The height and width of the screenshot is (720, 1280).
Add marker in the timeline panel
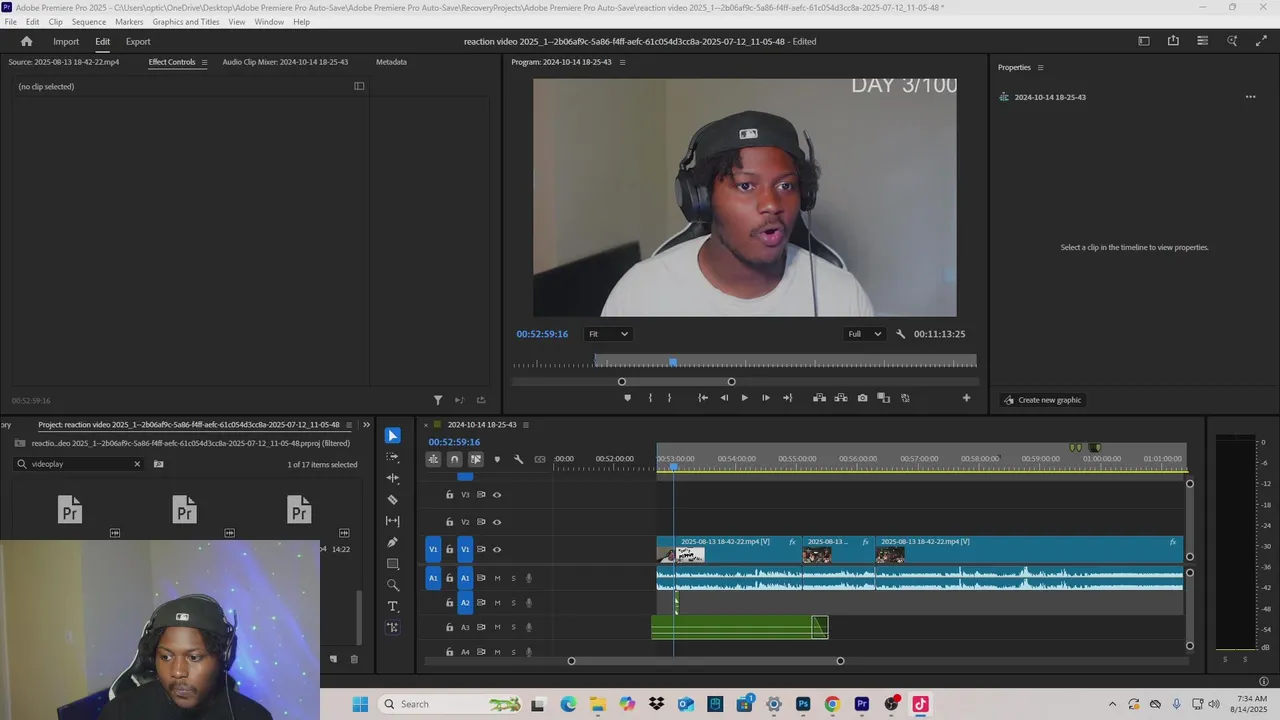(497, 459)
